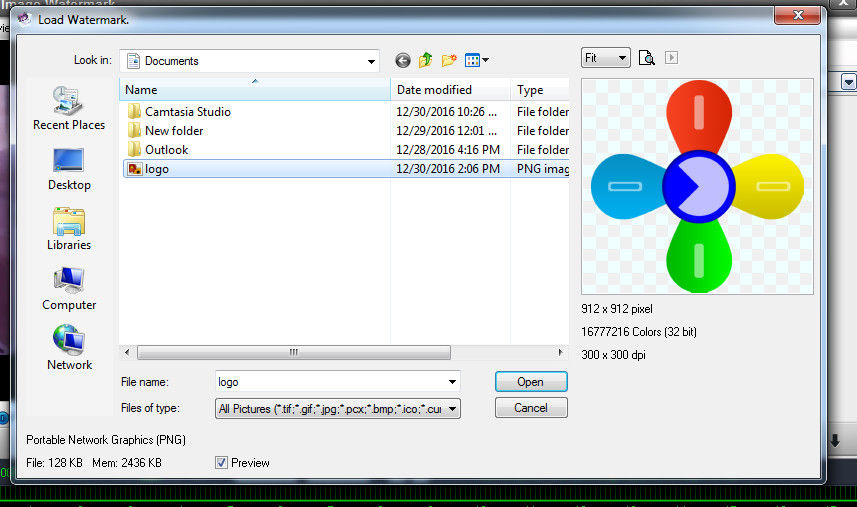Click the preview magnifier icon

647,58
